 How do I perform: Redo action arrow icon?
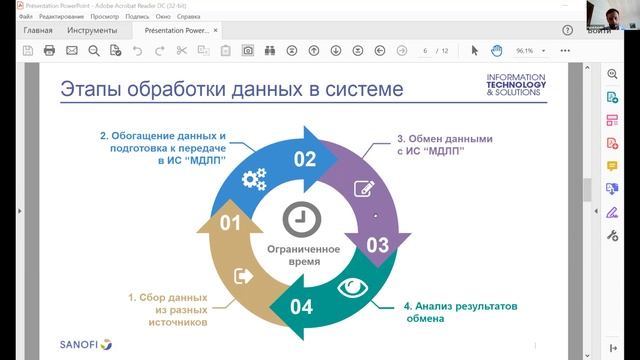pos(160,51)
